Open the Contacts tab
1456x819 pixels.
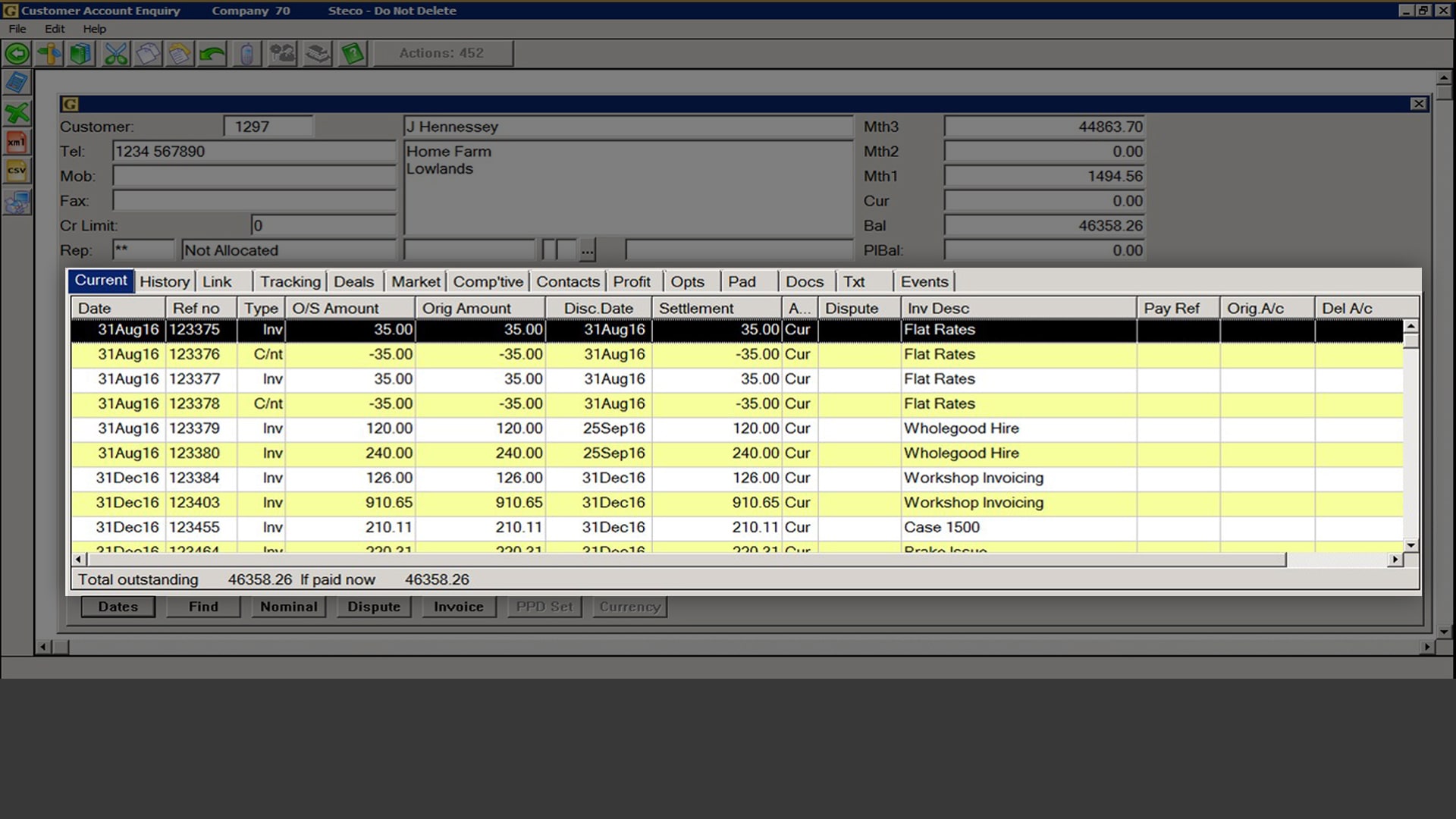(x=567, y=282)
